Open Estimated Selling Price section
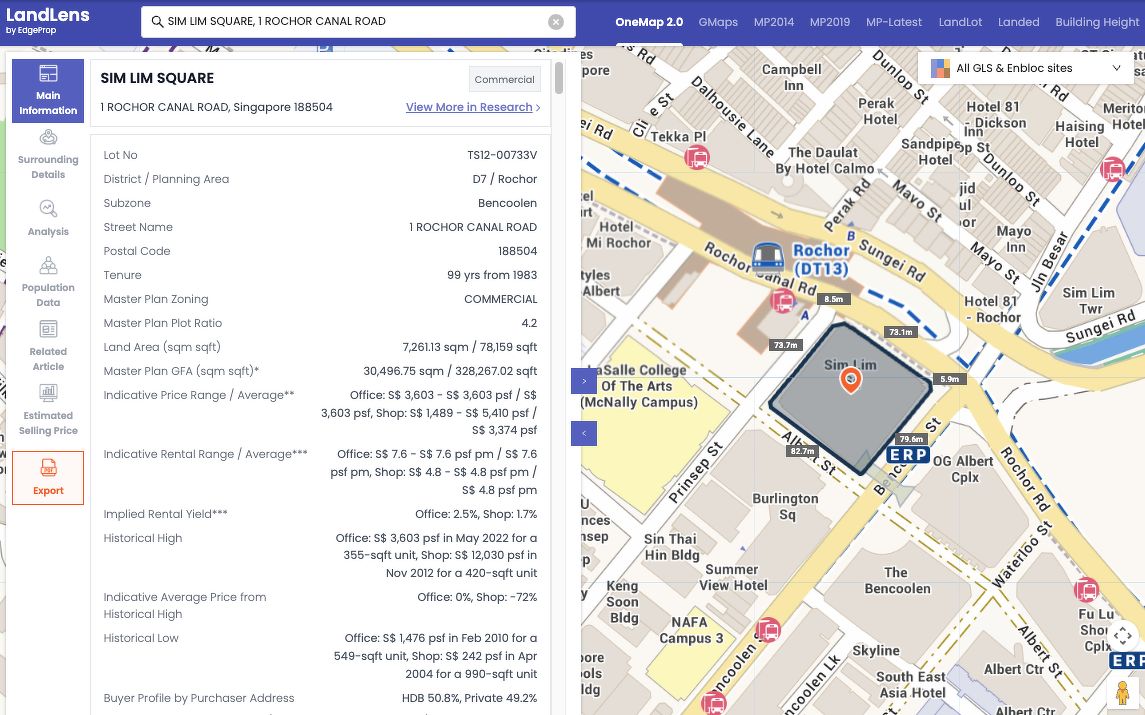Viewport: 1145px width, 715px height. click(48, 410)
